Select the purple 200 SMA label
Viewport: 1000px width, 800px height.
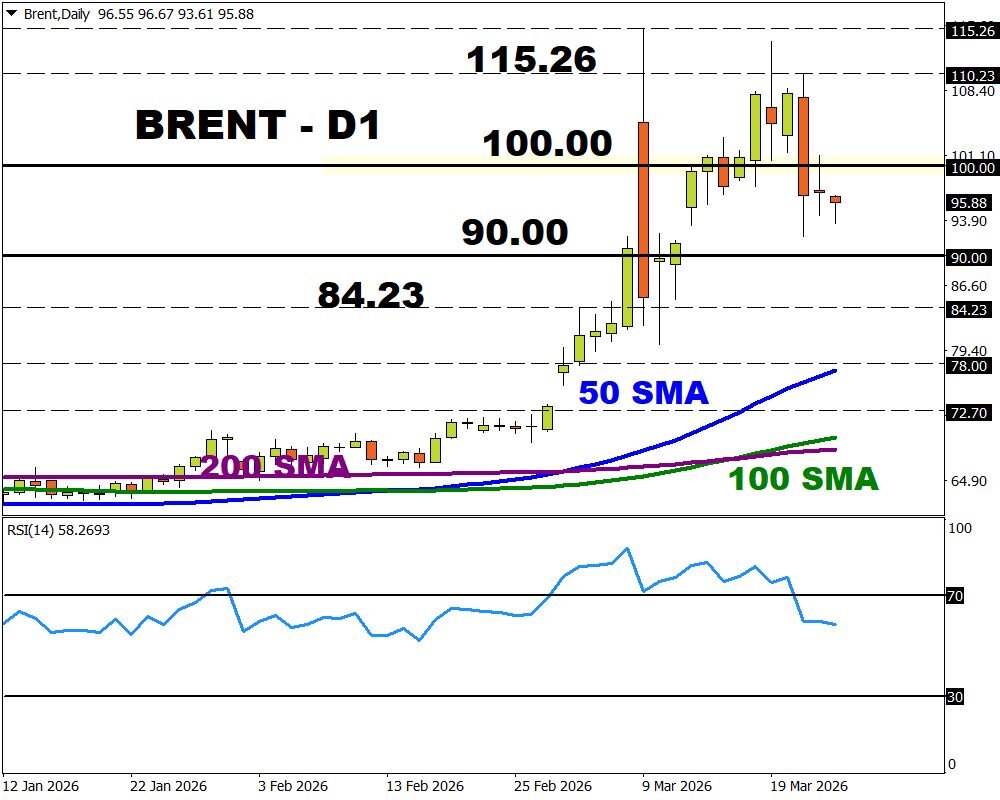pyautogui.click(x=275, y=466)
